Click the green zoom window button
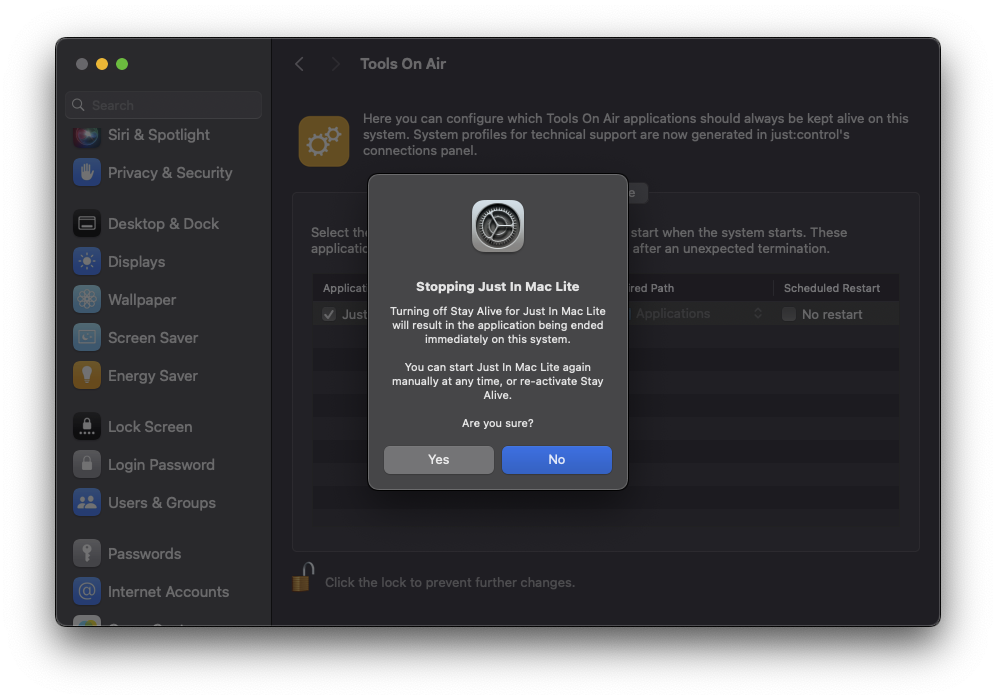 point(122,64)
